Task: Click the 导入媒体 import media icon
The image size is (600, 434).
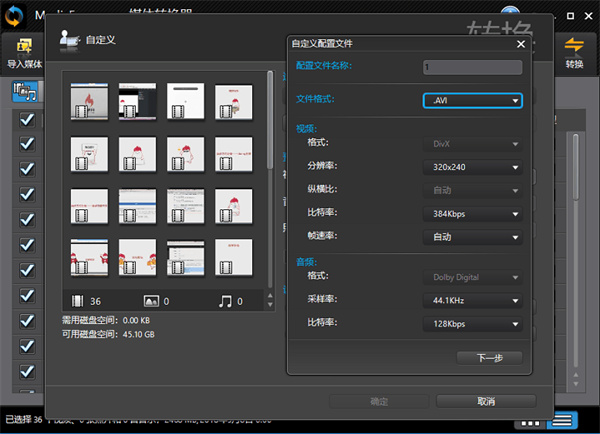Action: pos(20,46)
